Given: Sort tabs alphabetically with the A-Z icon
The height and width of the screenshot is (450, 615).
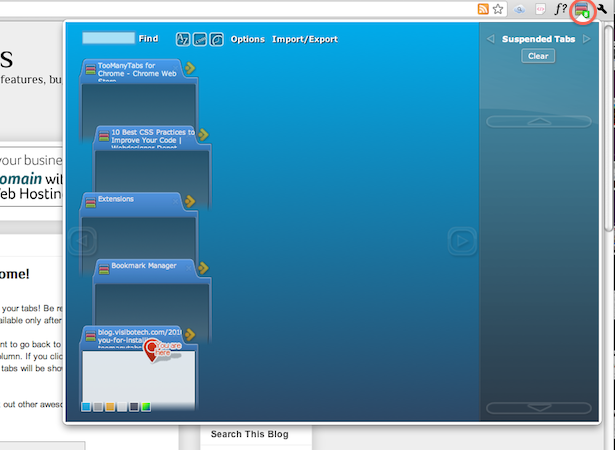Looking at the screenshot, I should pos(183,39).
